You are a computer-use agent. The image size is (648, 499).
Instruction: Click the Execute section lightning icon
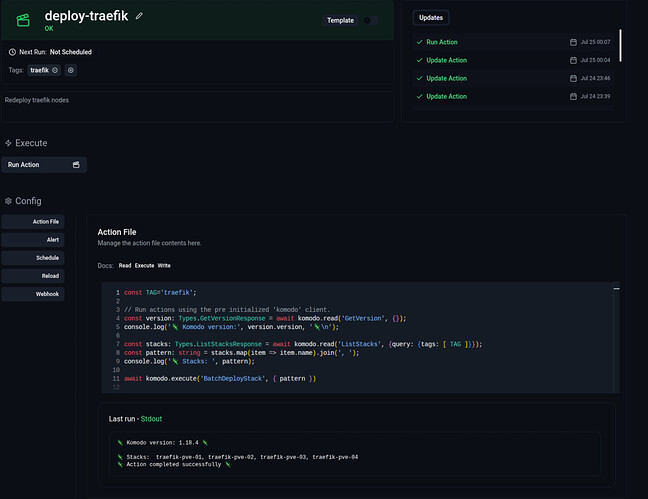point(9,143)
